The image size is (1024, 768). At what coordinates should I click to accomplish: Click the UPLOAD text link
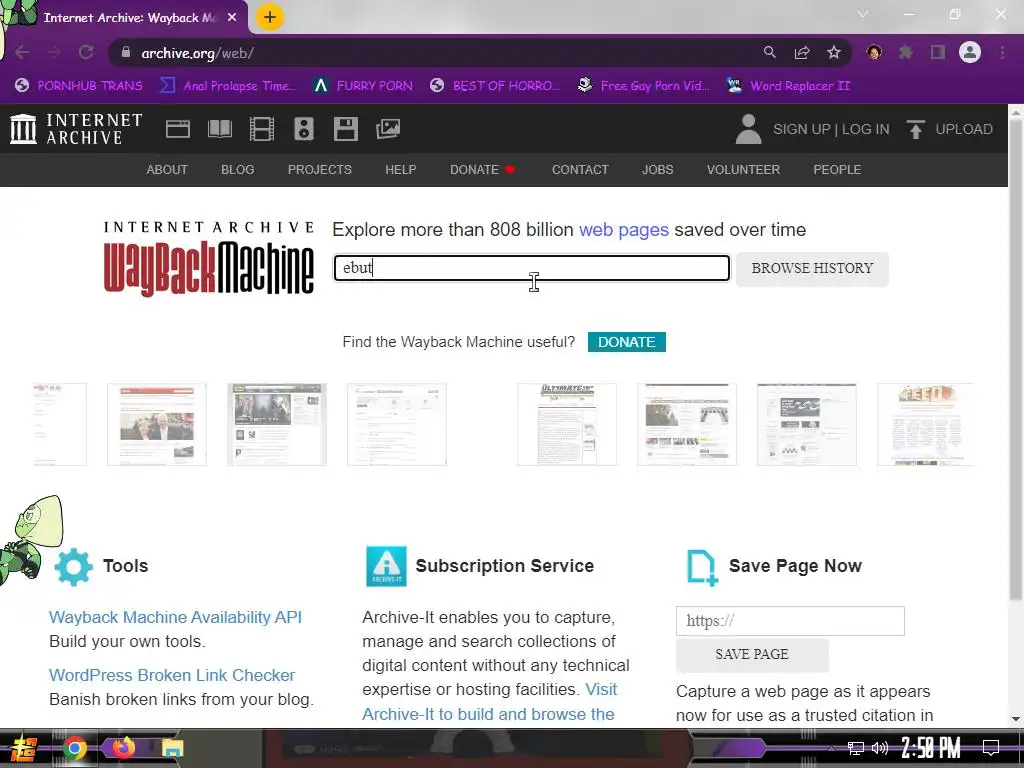tap(964, 129)
